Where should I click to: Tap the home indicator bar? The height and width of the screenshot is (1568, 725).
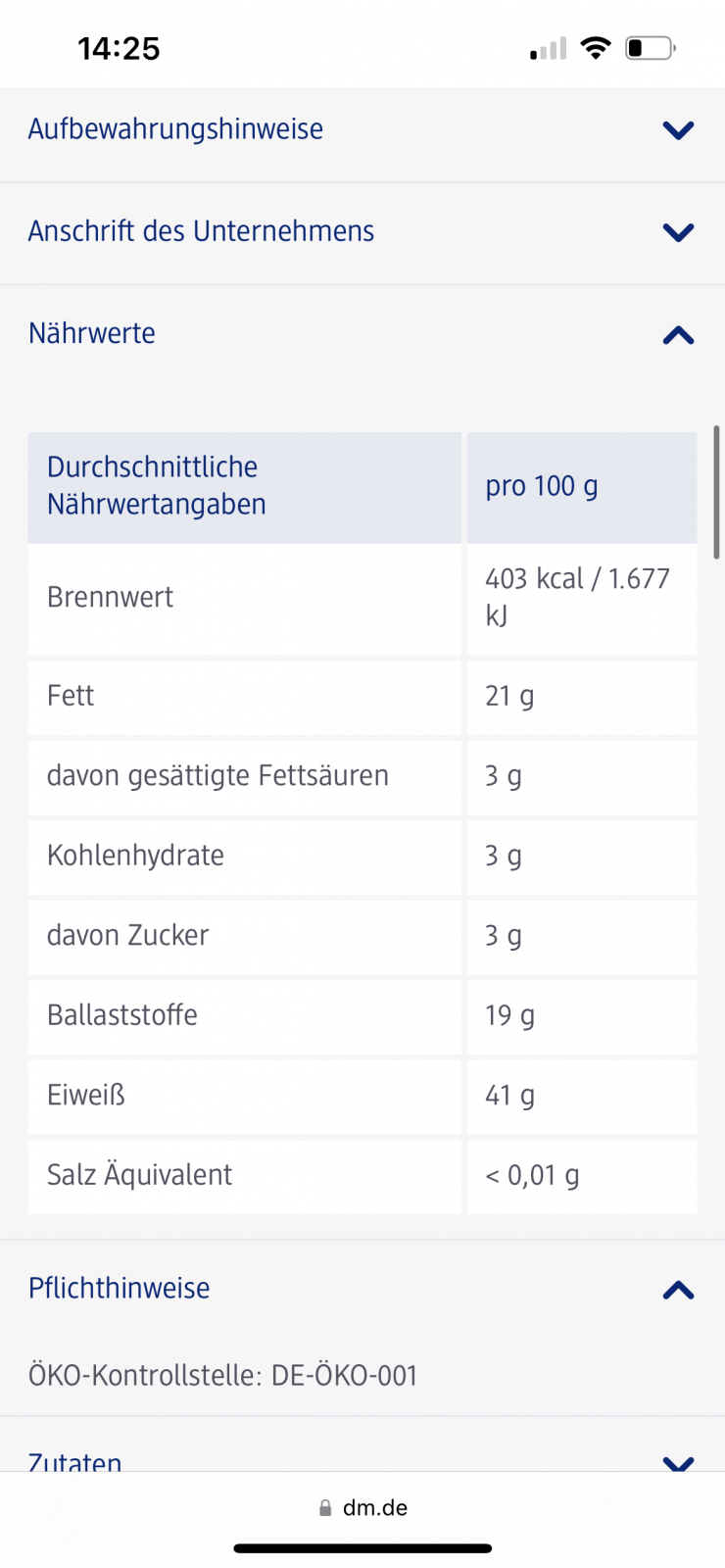pos(362,1548)
